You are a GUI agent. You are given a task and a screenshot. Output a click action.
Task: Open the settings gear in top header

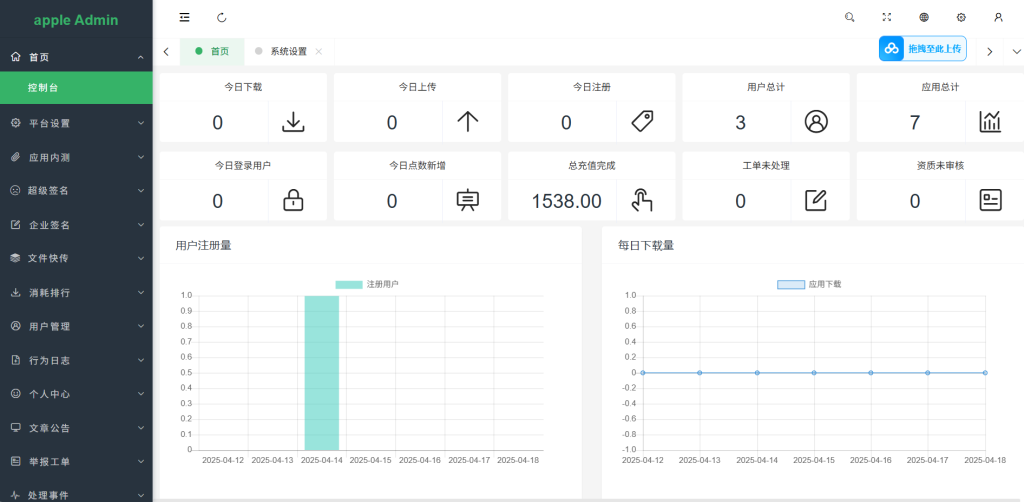pyautogui.click(x=961, y=18)
